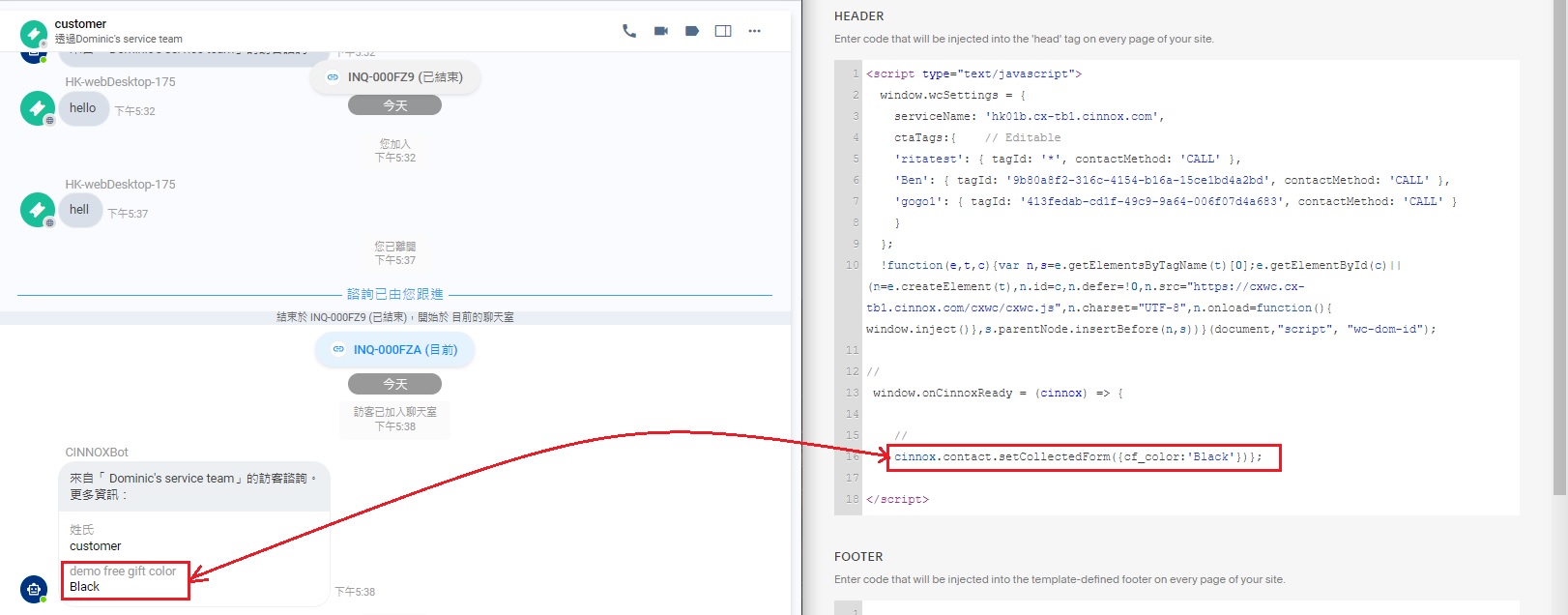The image size is (1568, 615).
Task: Start a voice call with customer
Action: point(629,31)
